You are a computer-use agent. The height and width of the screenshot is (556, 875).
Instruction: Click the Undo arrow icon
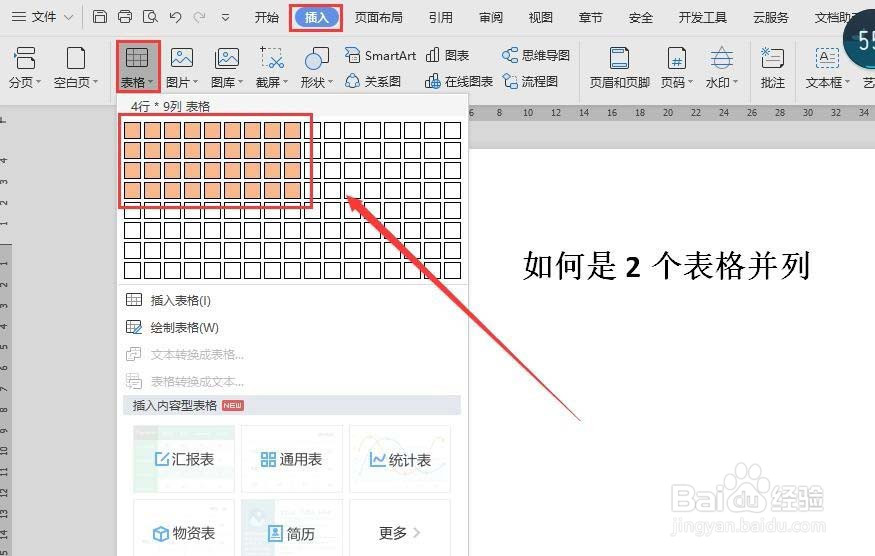pyautogui.click(x=175, y=17)
